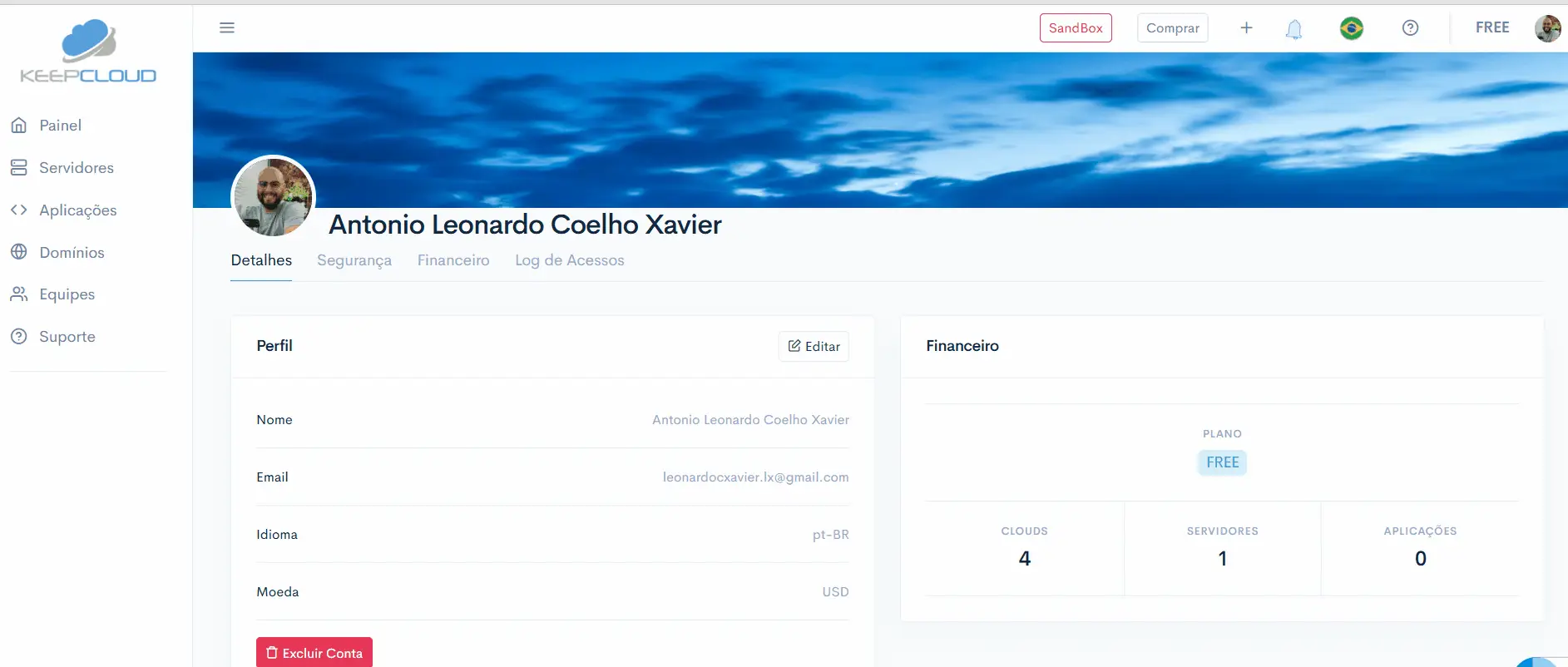Select the Detalhes tab
The image size is (1568, 667).
point(261,260)
